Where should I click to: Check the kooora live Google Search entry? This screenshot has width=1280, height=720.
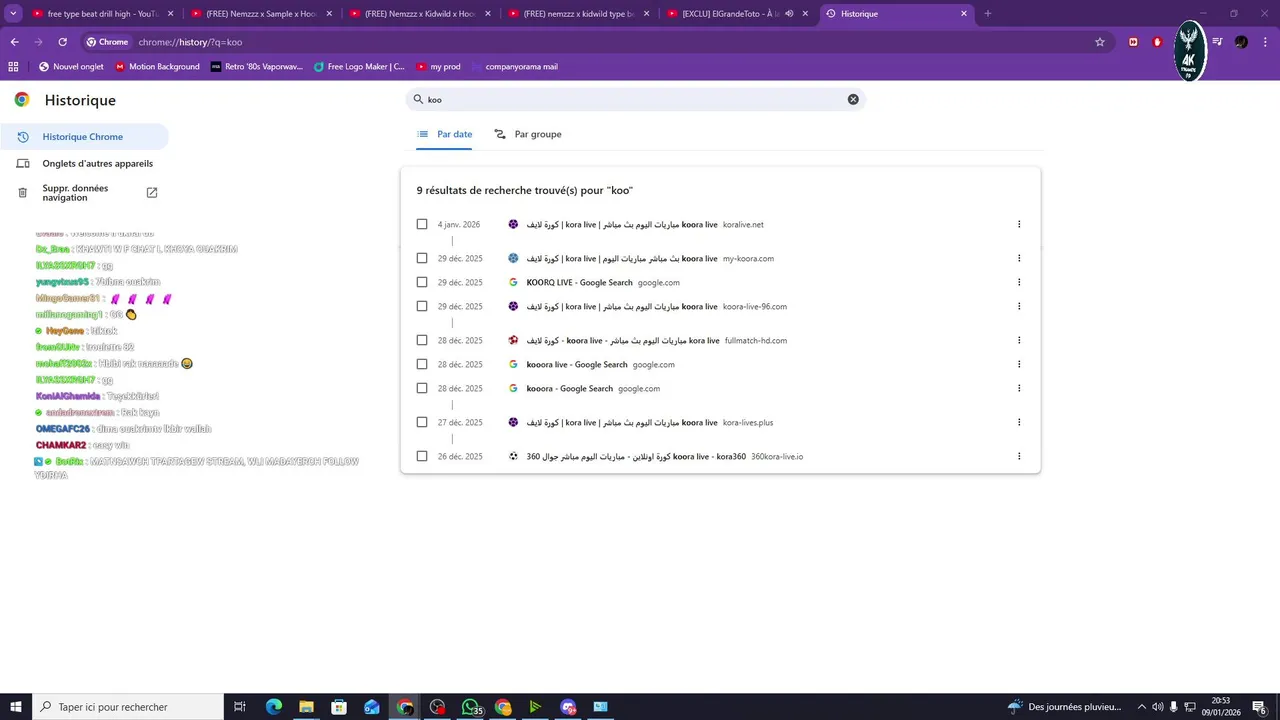[x=422, y=364]
